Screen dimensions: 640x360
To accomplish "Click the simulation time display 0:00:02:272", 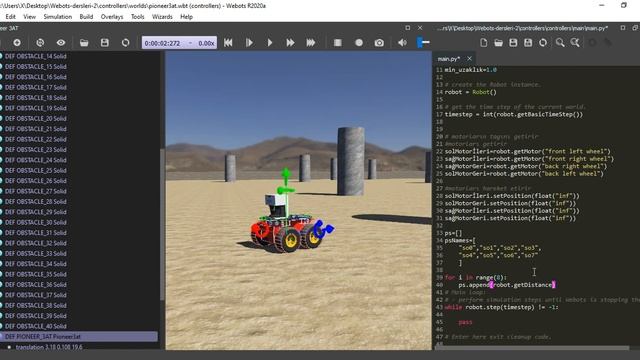I will pyautogui.click(x=162, y=43).
